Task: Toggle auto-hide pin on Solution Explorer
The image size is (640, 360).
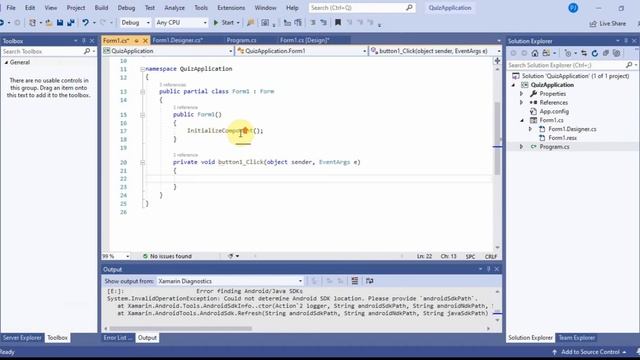Action: [626, 41]
